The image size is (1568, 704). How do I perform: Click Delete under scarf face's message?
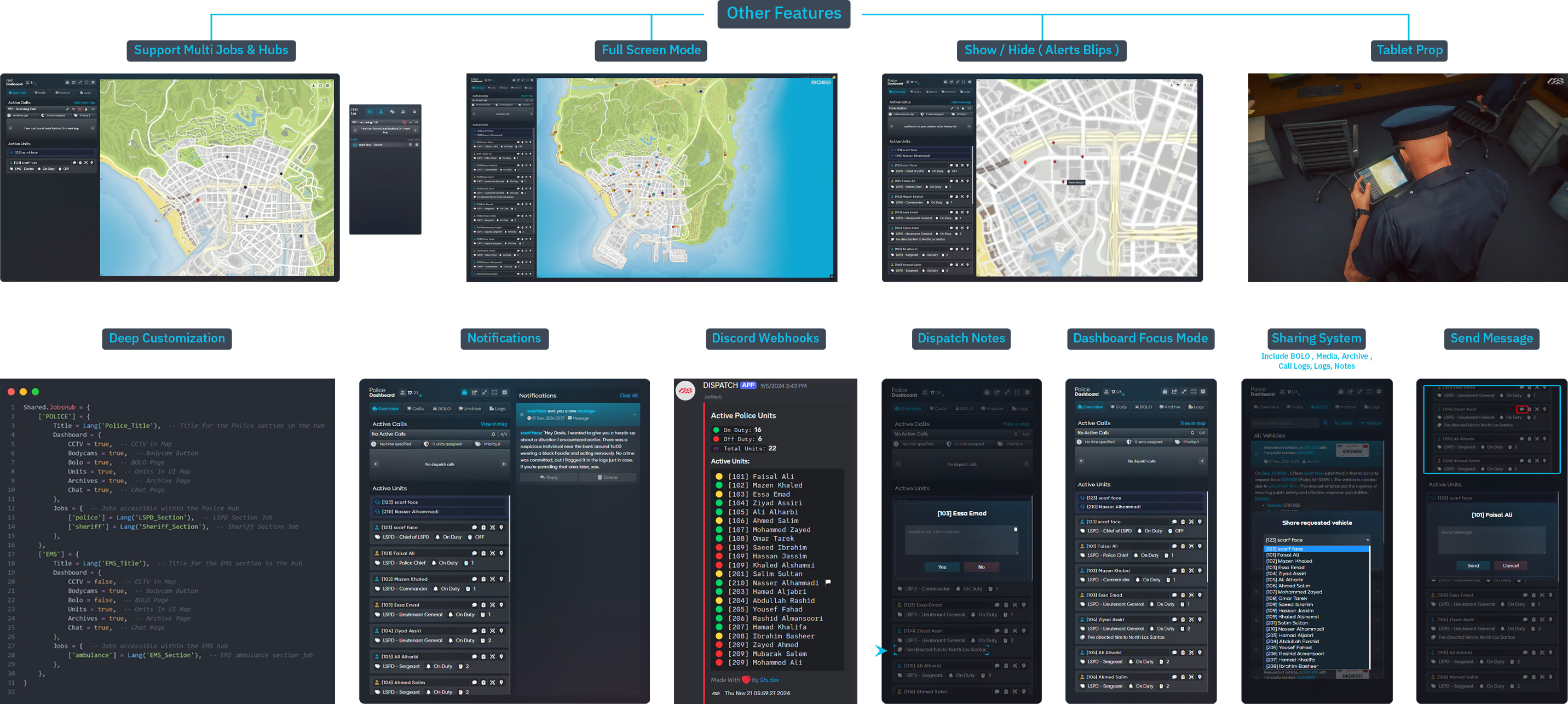pyautogui.click(x=608, y=477)
